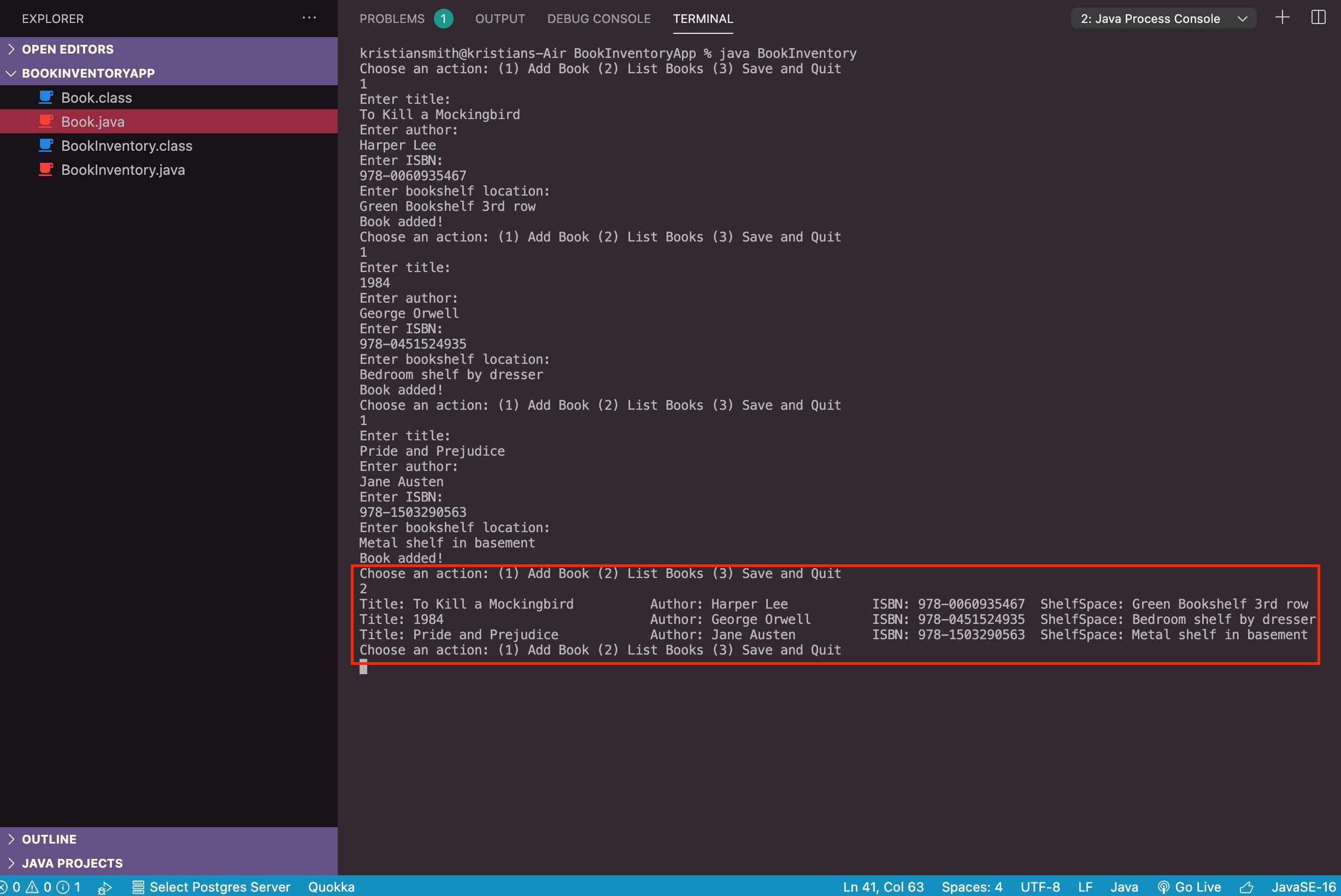Click the Go Live broadcast icon
Image resolution: width=1341 pixels, height=896 pixels.
pos(1163,887)
